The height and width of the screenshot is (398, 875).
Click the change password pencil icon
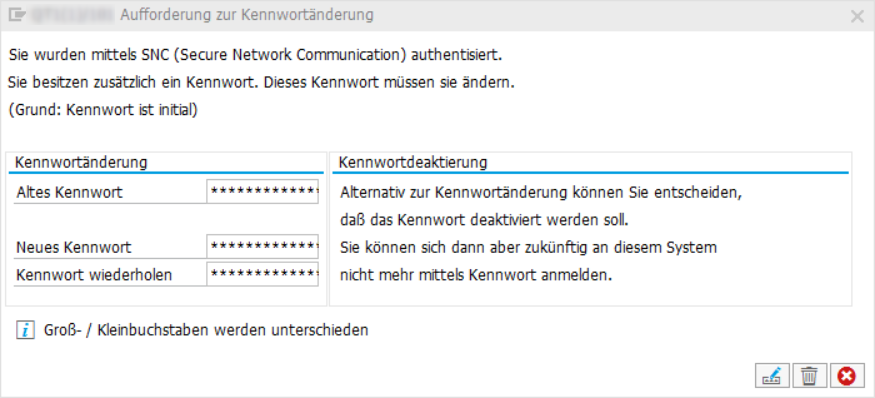[x=772, y=376]
